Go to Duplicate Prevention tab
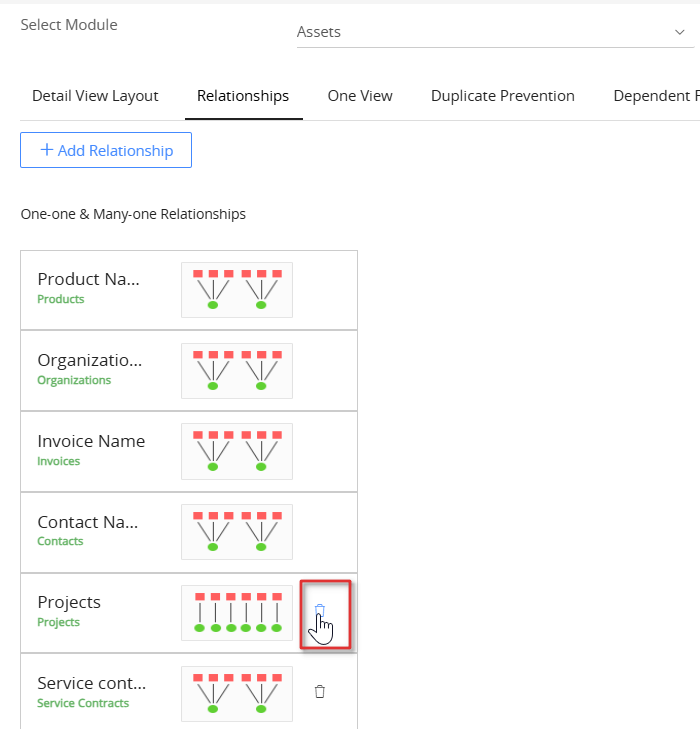This screenshot has height=729, width=700. point(502,96)
